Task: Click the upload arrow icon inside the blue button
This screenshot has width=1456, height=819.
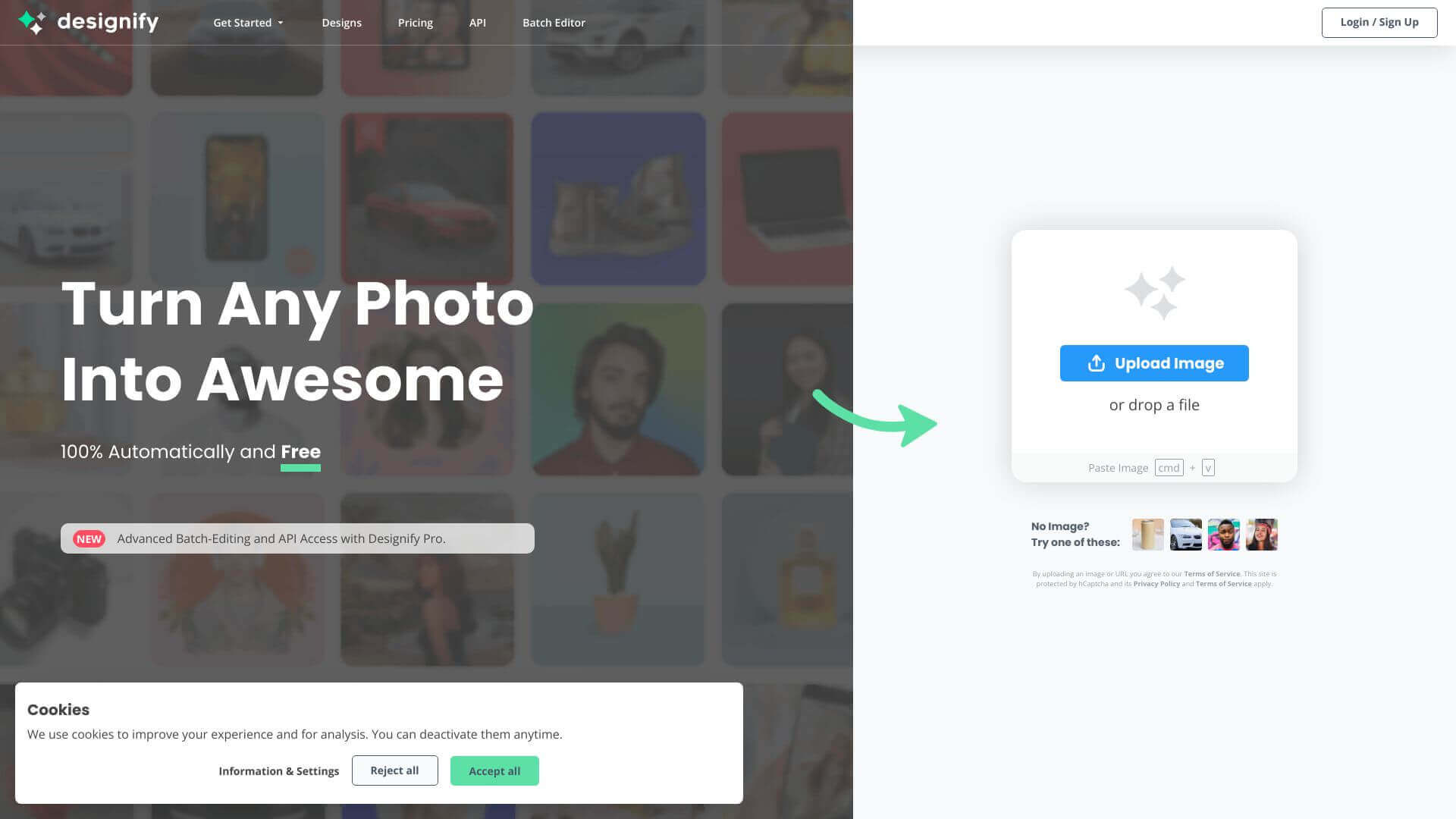Action: coord(1097,363)
